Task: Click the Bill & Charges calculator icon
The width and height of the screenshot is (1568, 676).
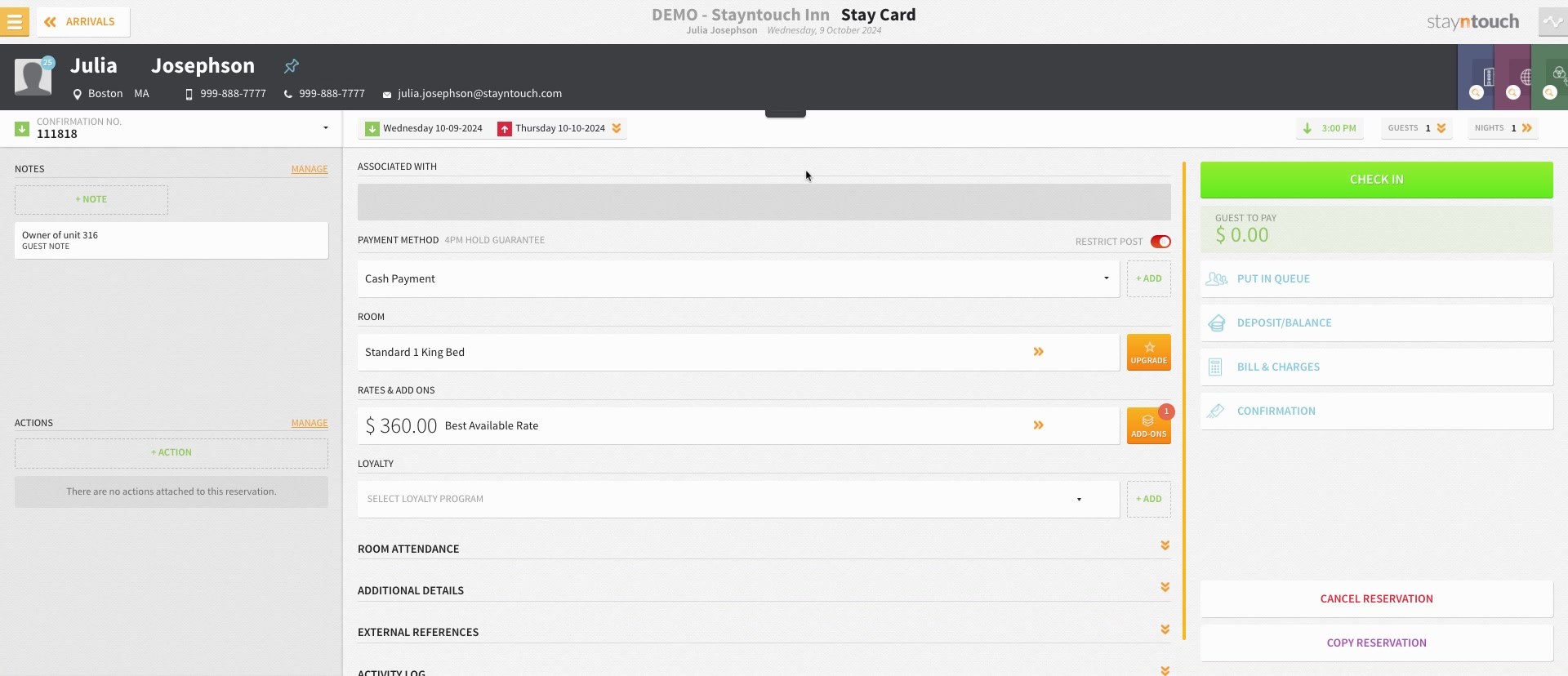Action: point(1215,367)
